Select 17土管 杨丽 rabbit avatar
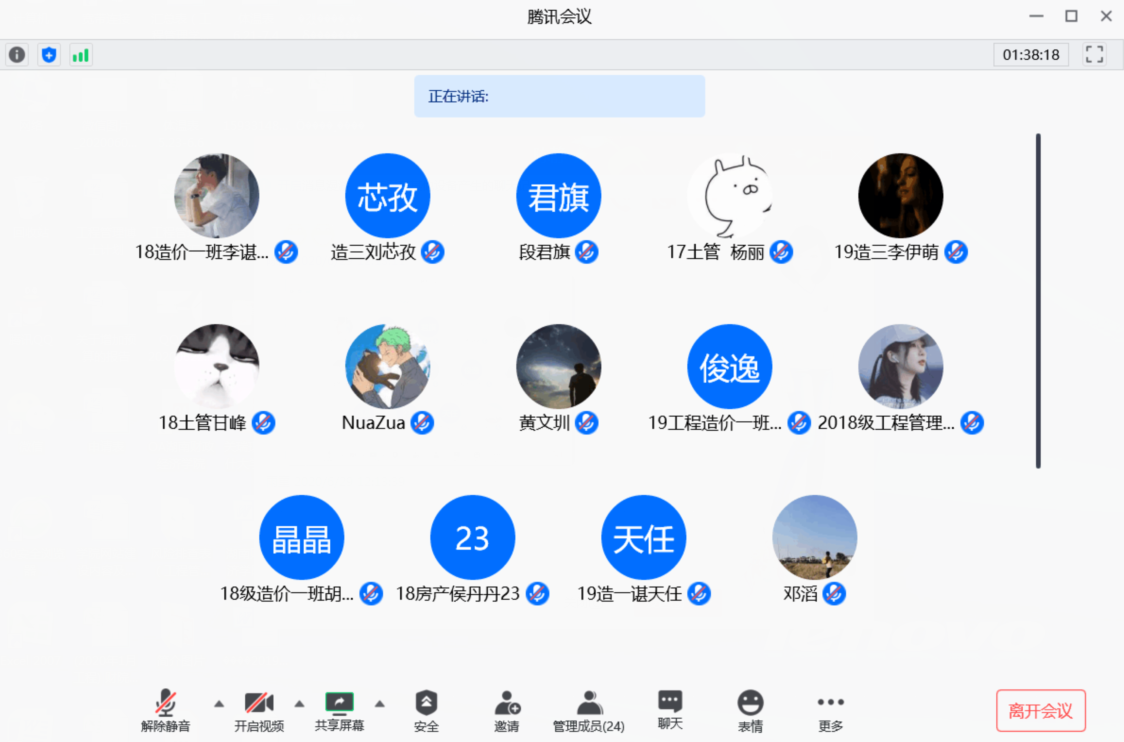Viewport: 1124px width, 742px height. coord(730,196)
